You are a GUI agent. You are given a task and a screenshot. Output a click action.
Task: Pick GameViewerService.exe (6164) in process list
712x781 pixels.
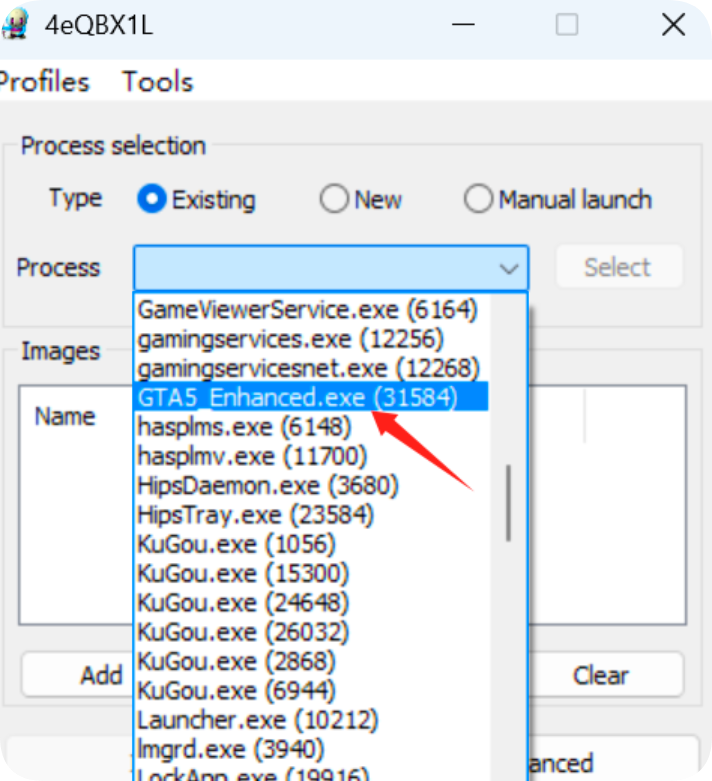tap(307, 309)
